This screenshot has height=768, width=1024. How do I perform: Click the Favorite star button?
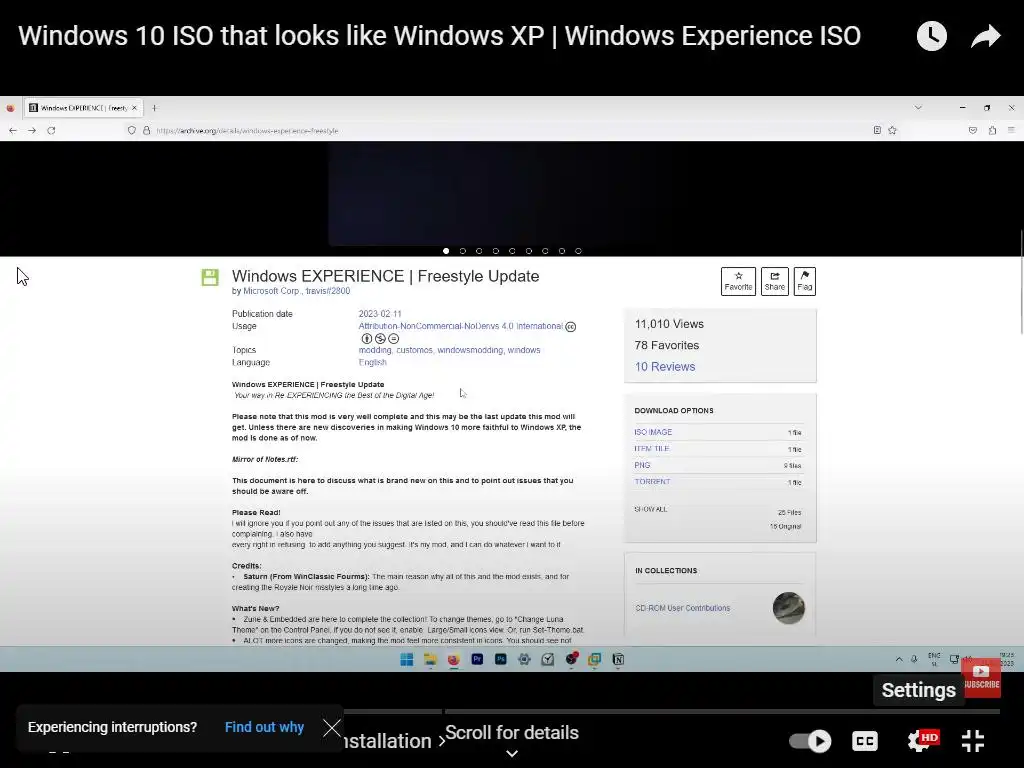pyautogui.click(x=738, y=281)
